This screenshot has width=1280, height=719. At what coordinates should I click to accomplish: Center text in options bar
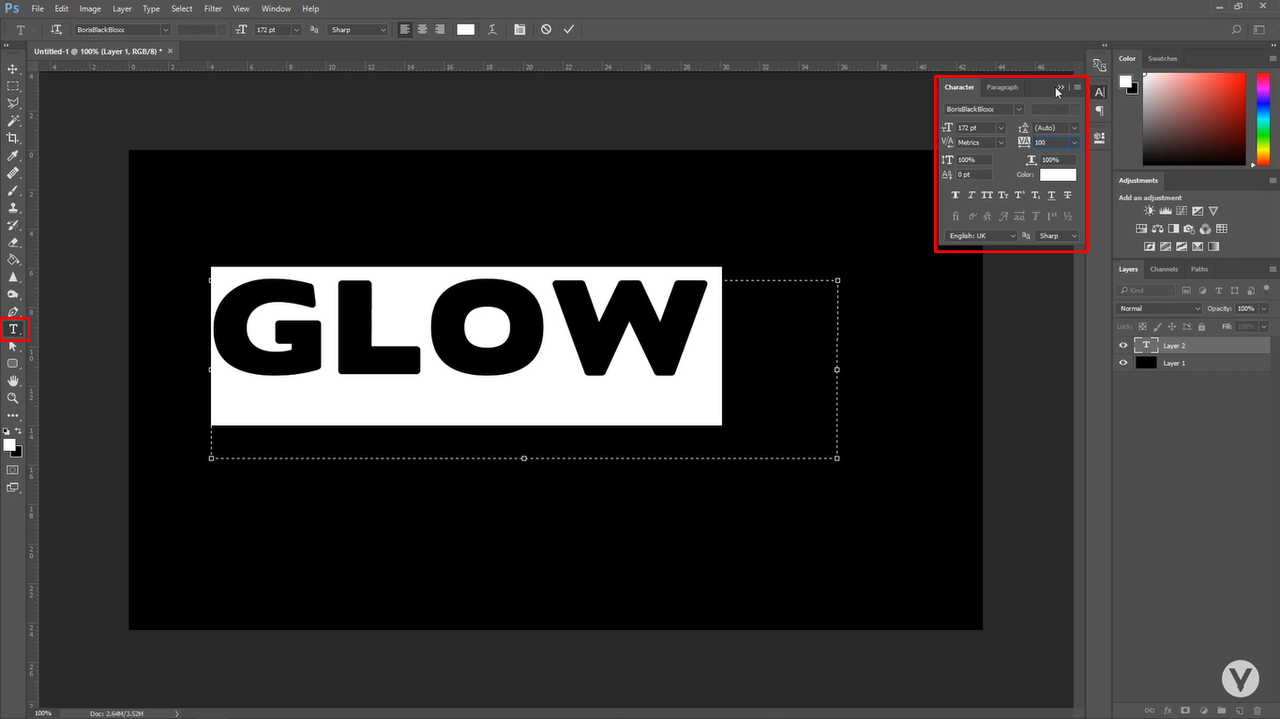(x=422, y=30)
